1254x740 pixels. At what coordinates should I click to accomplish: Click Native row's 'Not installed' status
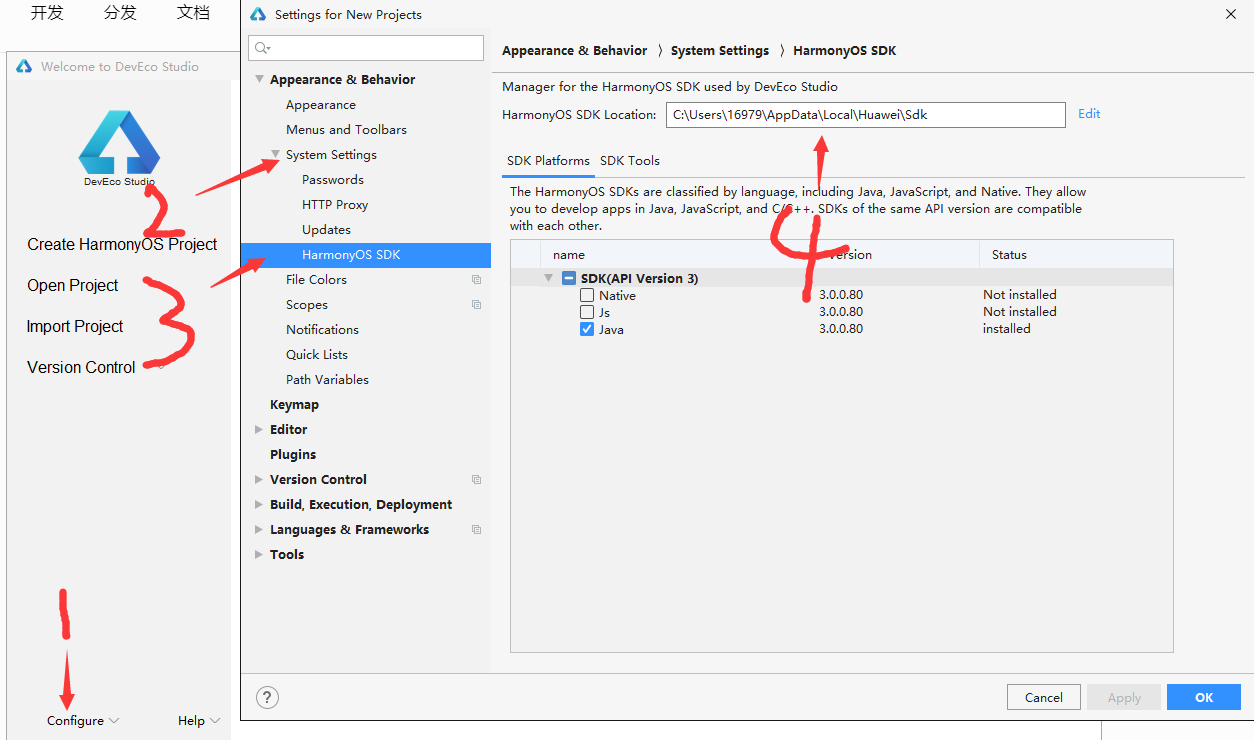click(1019, 295)
